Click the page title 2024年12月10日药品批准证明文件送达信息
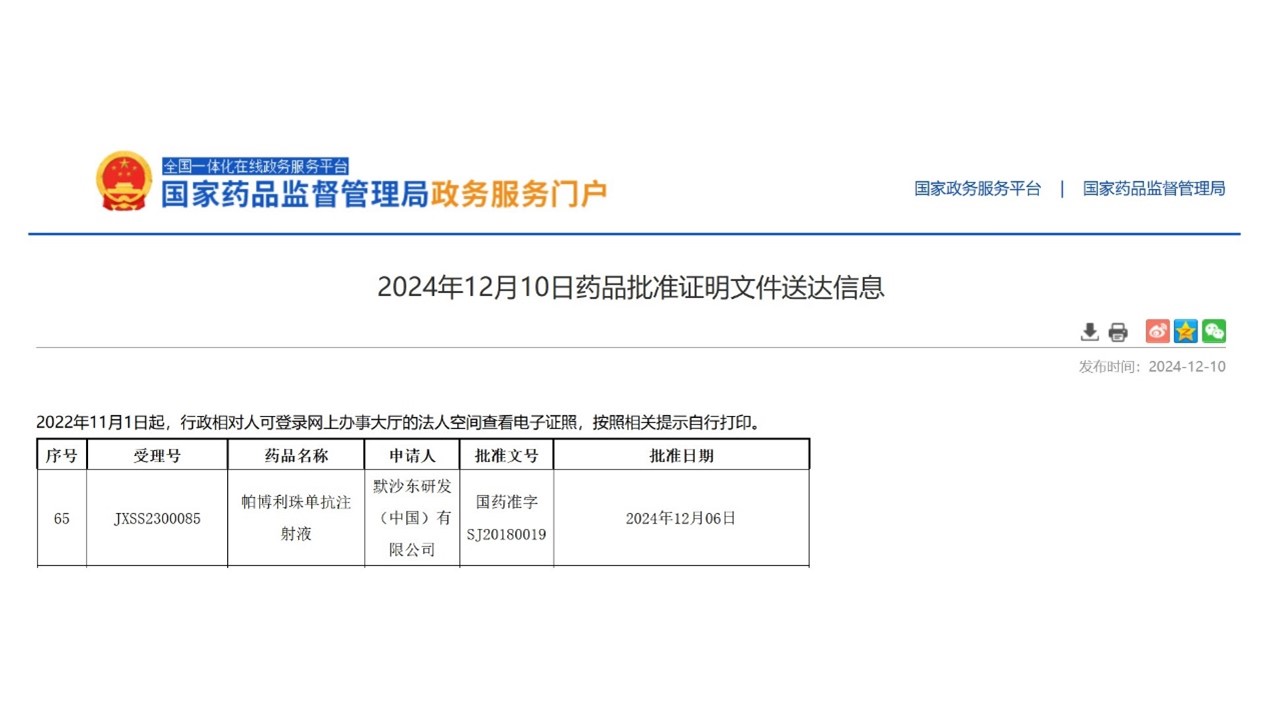This screenshot has width=1269, height=714. coord(631,287)
